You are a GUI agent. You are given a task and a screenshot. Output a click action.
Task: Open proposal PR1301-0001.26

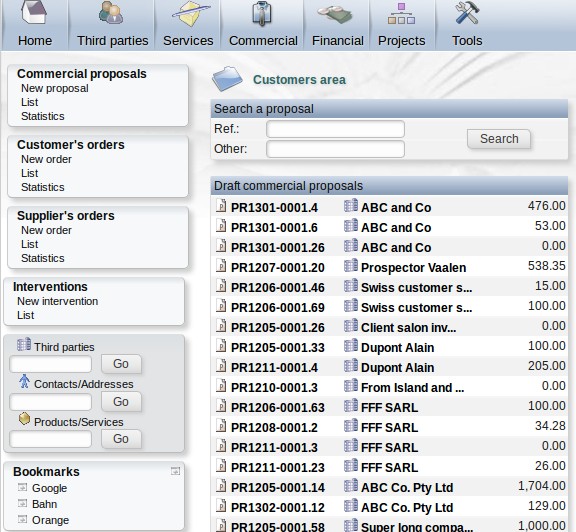pyautogui.click(x=278, y=248)
